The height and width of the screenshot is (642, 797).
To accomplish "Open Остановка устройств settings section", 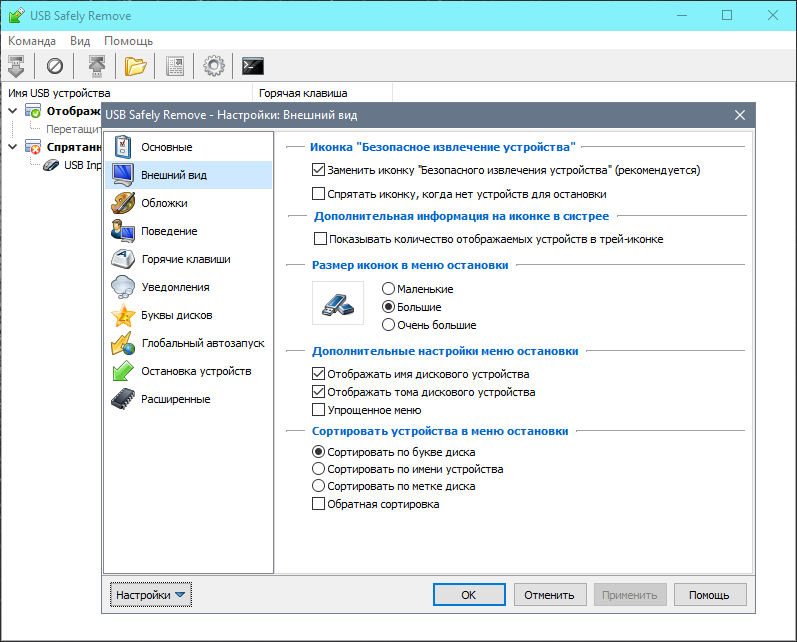I will pos(195,371).
